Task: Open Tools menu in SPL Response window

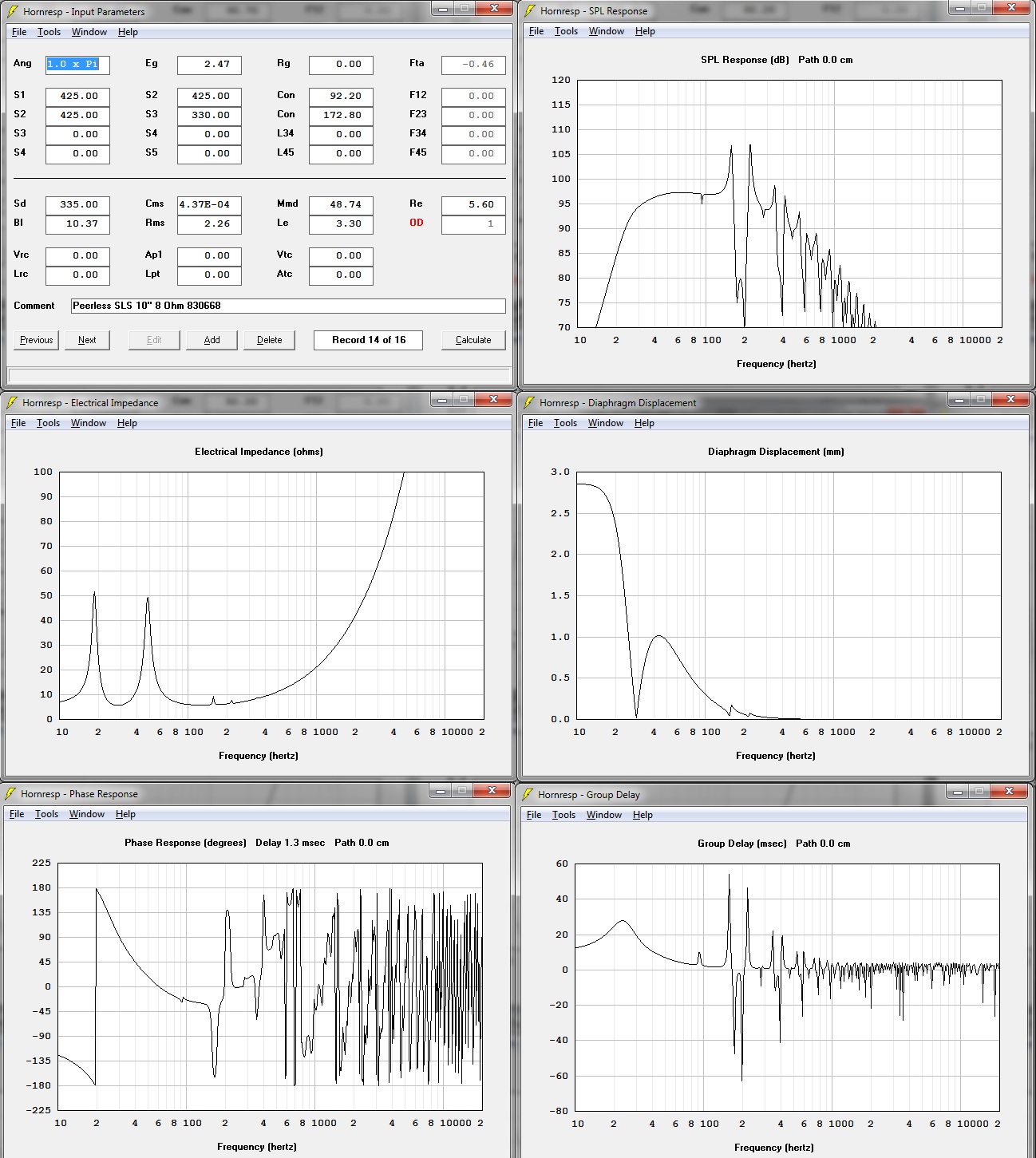Action: (x=566, y=31)
